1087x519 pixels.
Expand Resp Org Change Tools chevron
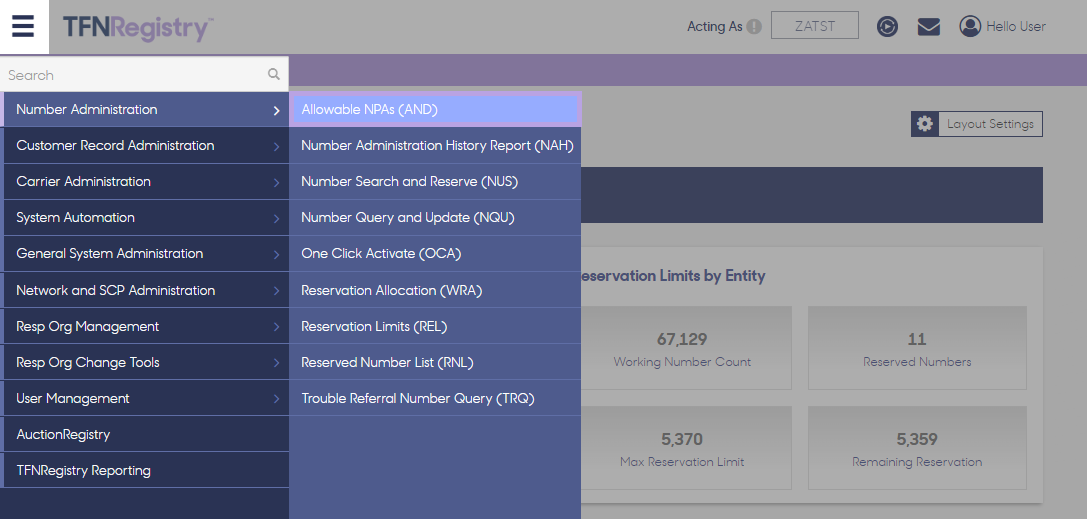coord(277,364)
